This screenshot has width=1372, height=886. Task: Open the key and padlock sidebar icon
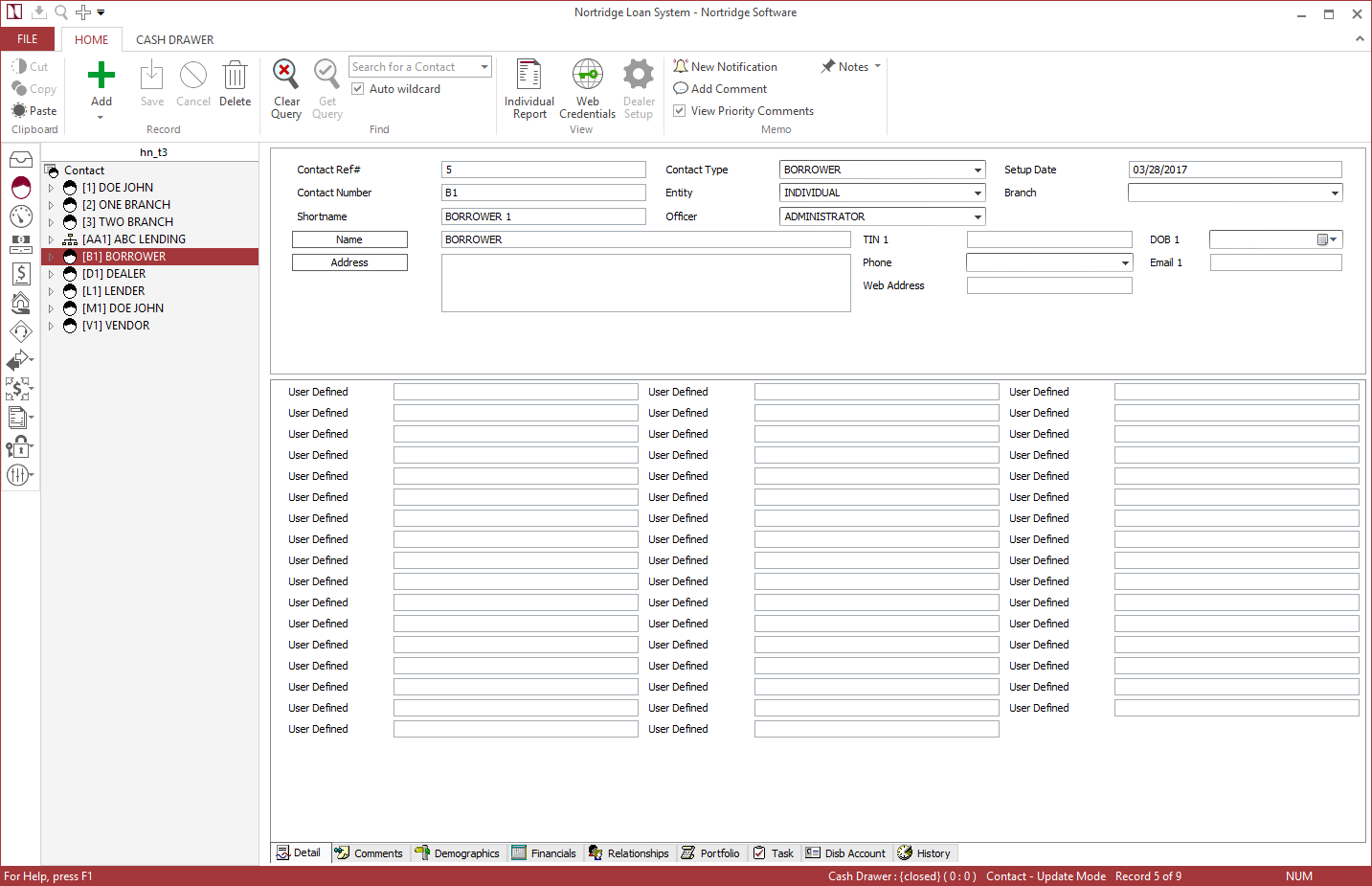(19, 446)
